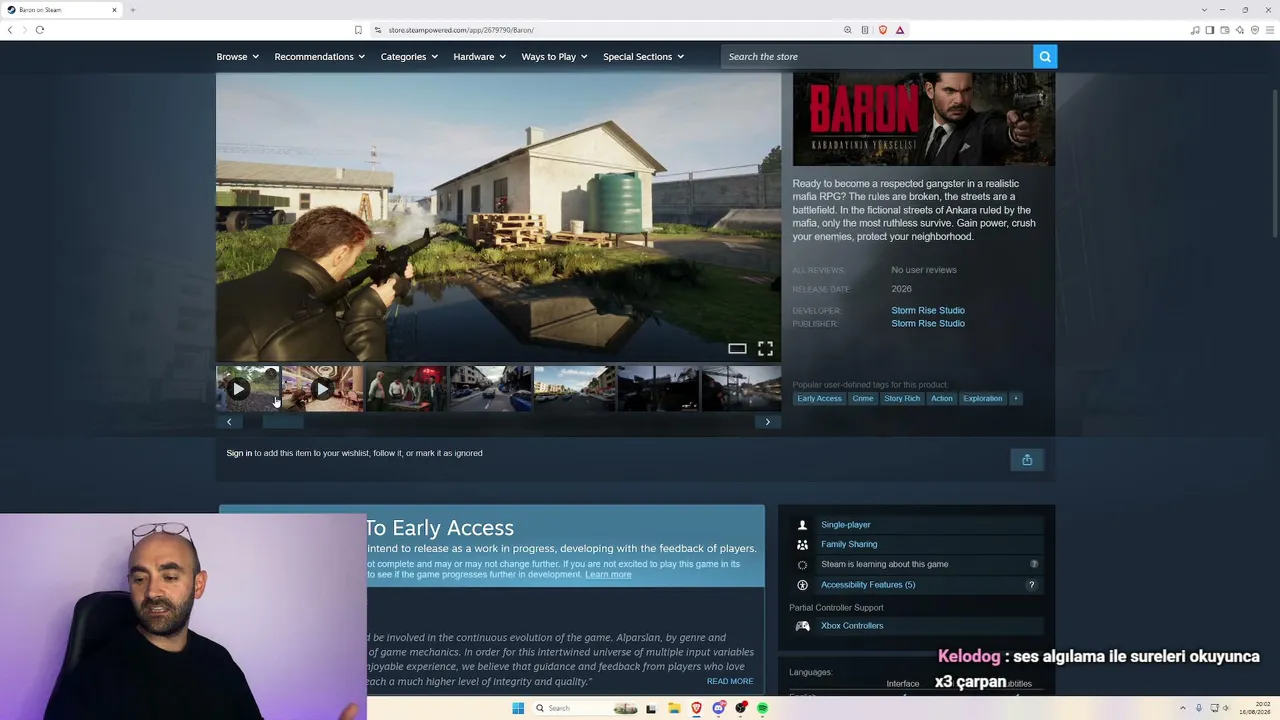Open File Explorer from the taskbar

[x=674, y=708]
